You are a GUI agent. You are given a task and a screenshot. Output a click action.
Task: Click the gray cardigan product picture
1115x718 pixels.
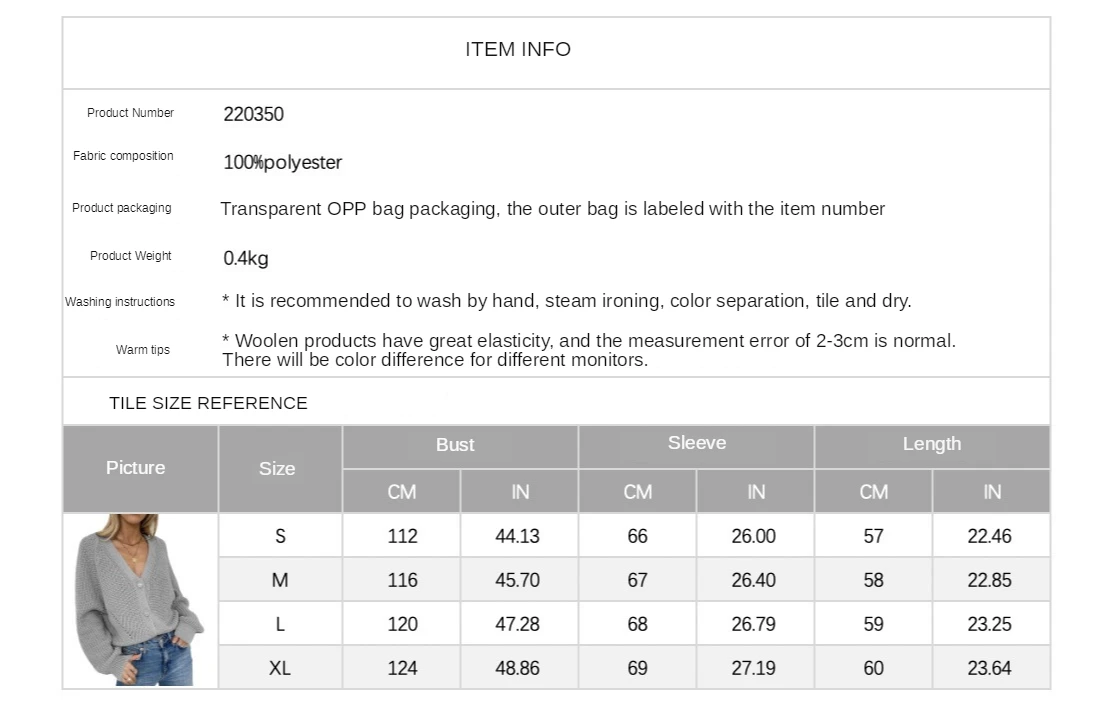coord(140,600)
